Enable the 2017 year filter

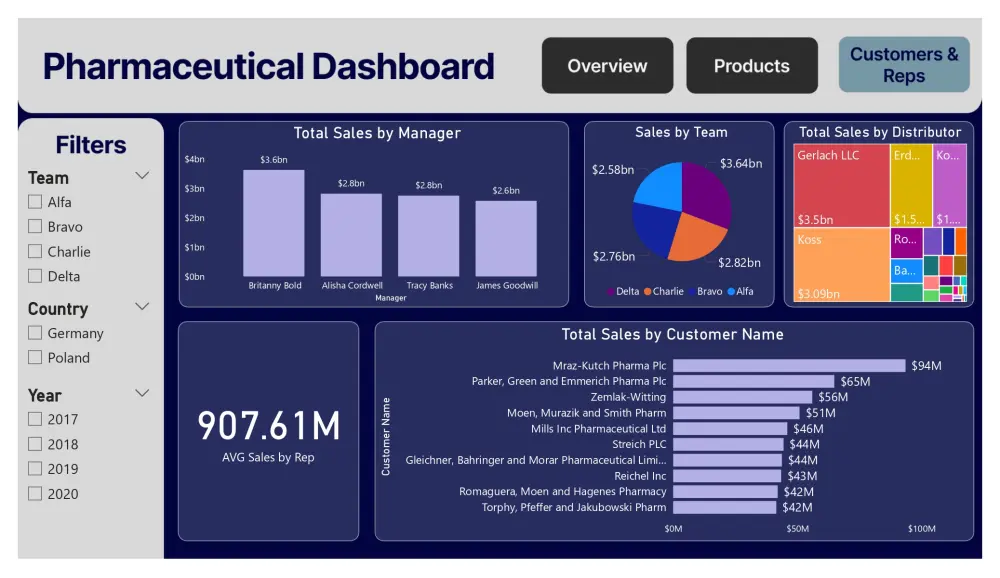(x=35, y=419)
